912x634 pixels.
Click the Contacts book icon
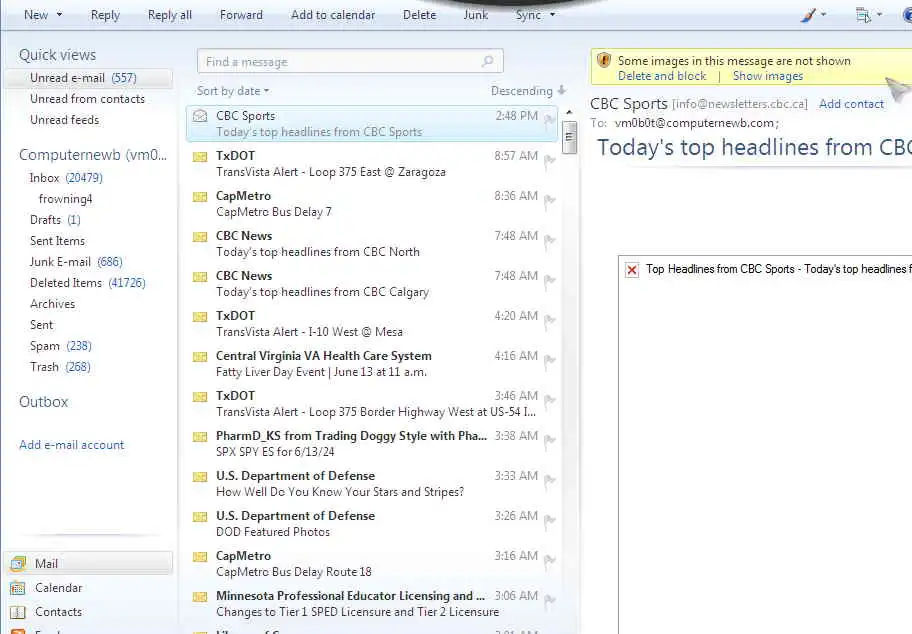(x=18, y=612)
